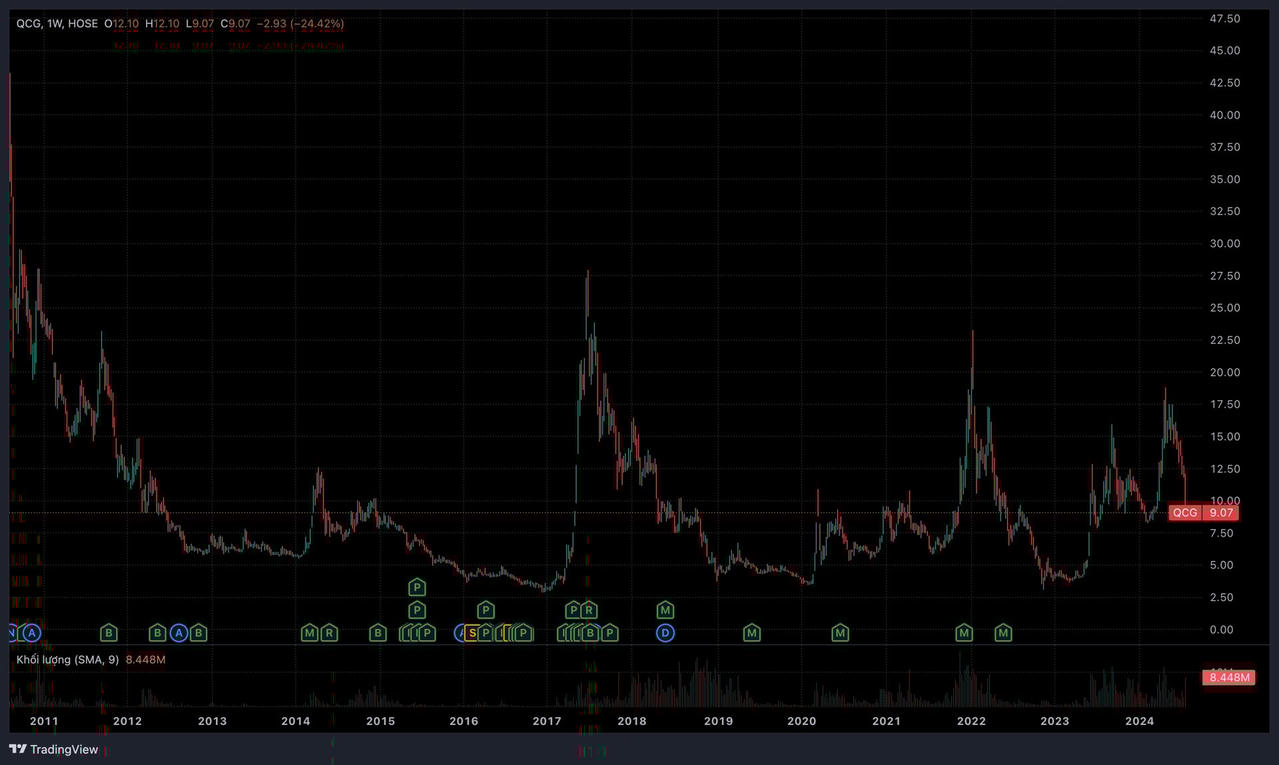This screenshot has width=1279, height=765.
Task: Open the blue A marker between two B markers
Action: [x=178, y=633]
